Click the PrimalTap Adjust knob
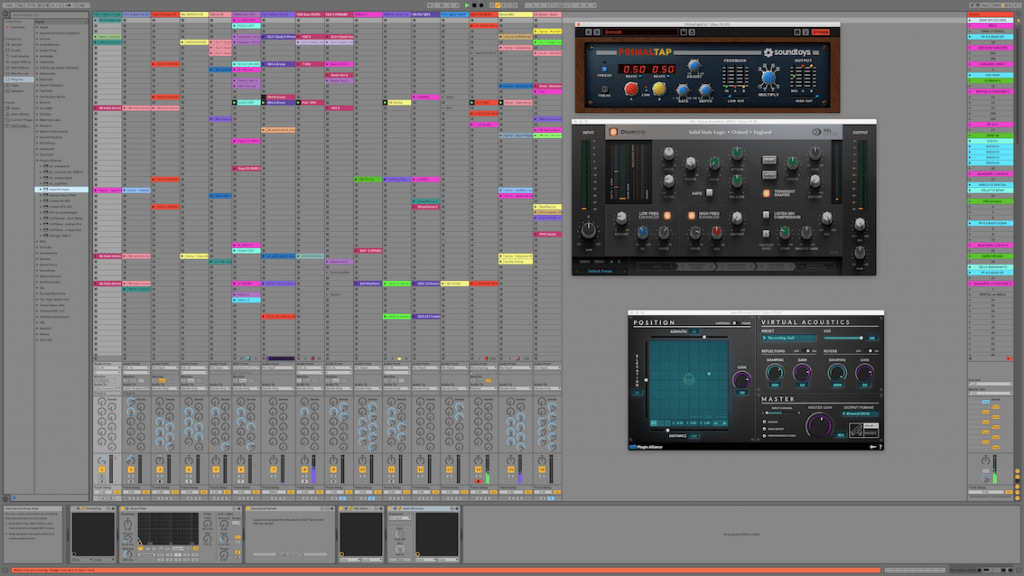 694,66
